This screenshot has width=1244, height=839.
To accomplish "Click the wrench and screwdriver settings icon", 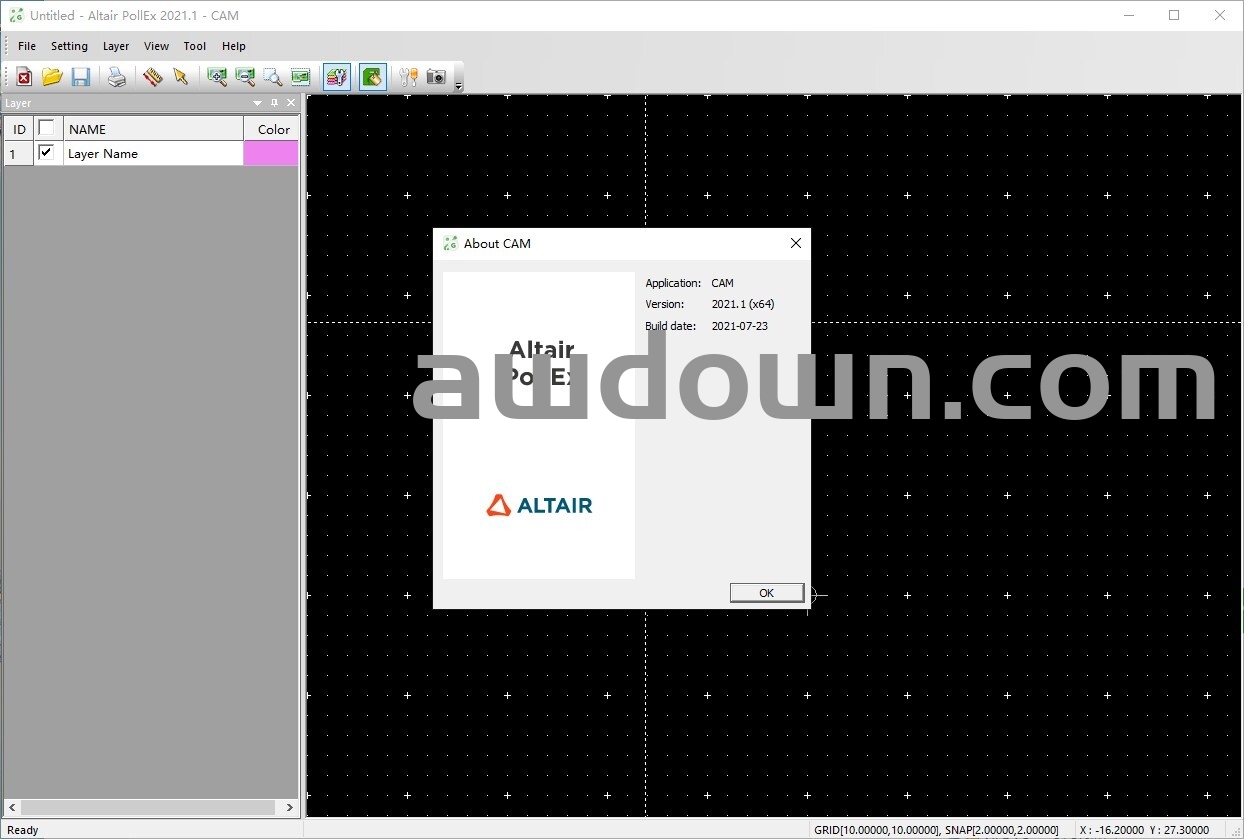I will tap(408, 77).
